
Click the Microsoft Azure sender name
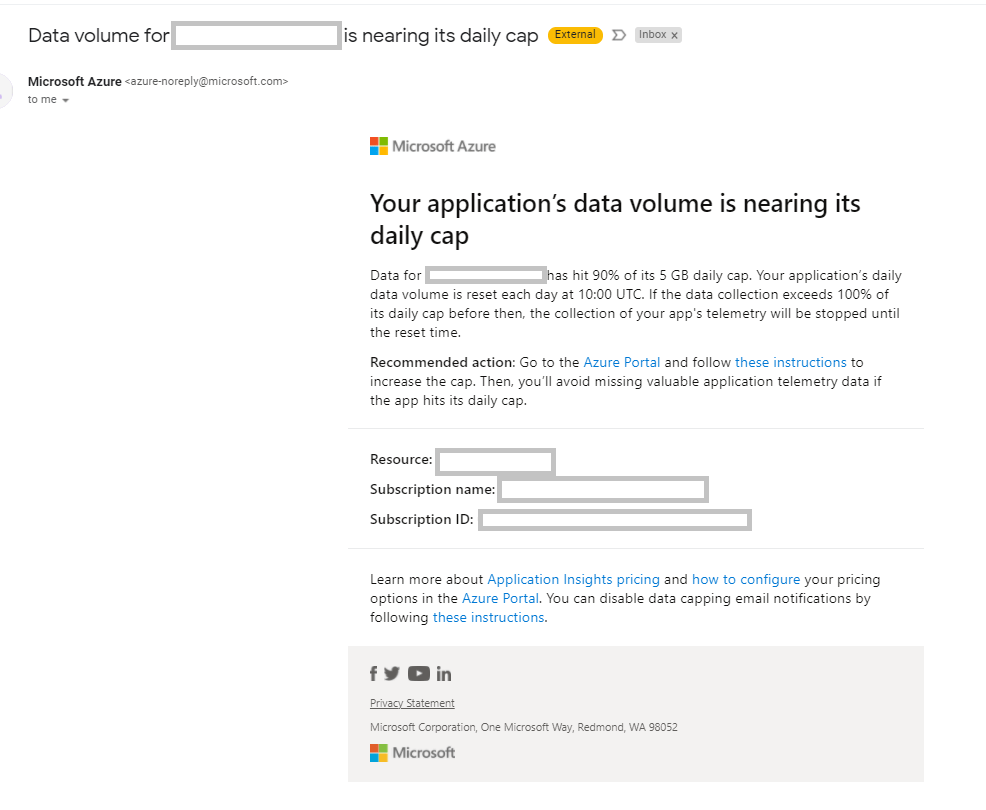click(x=75, y=82)
